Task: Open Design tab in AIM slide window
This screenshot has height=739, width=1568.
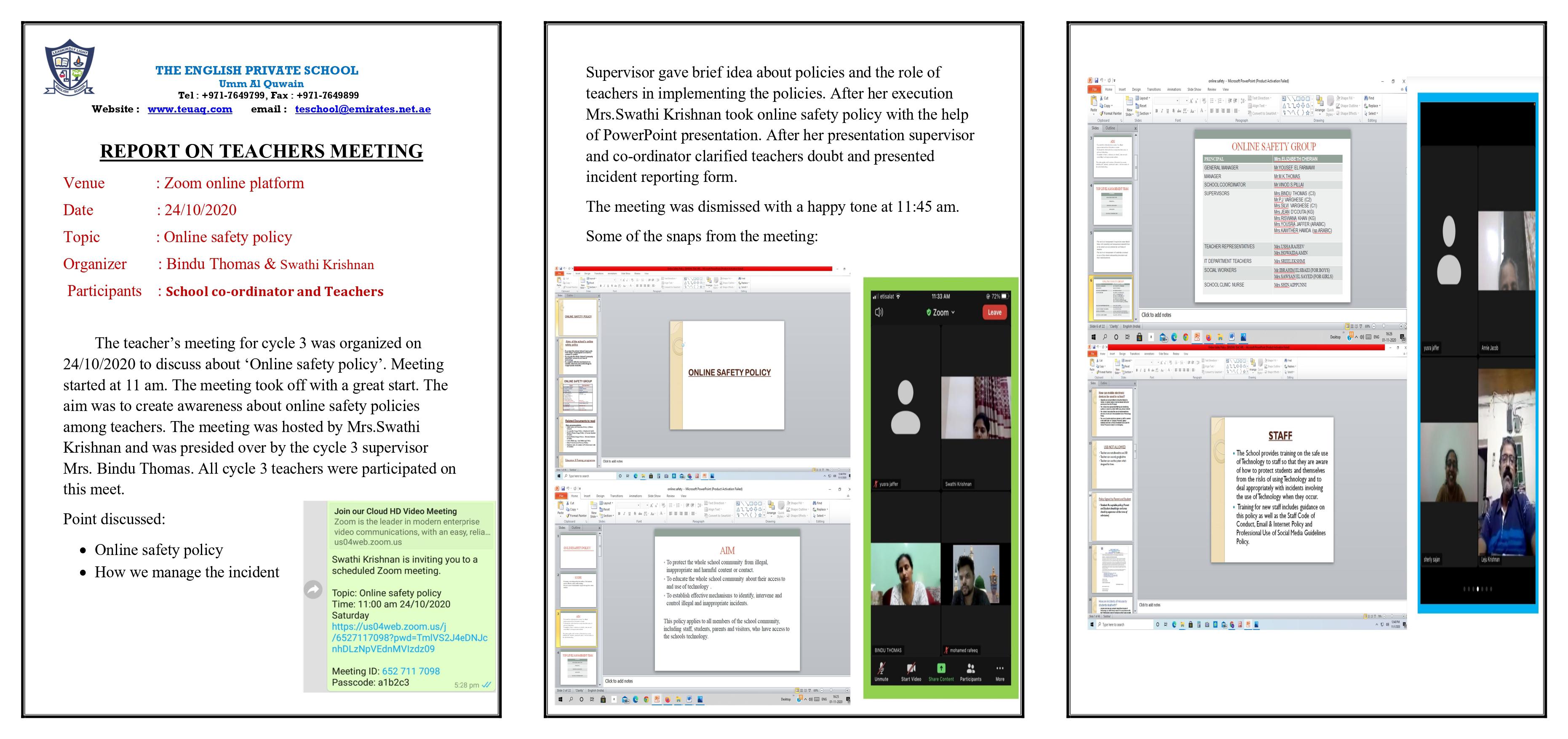Action: coord(600,496)
